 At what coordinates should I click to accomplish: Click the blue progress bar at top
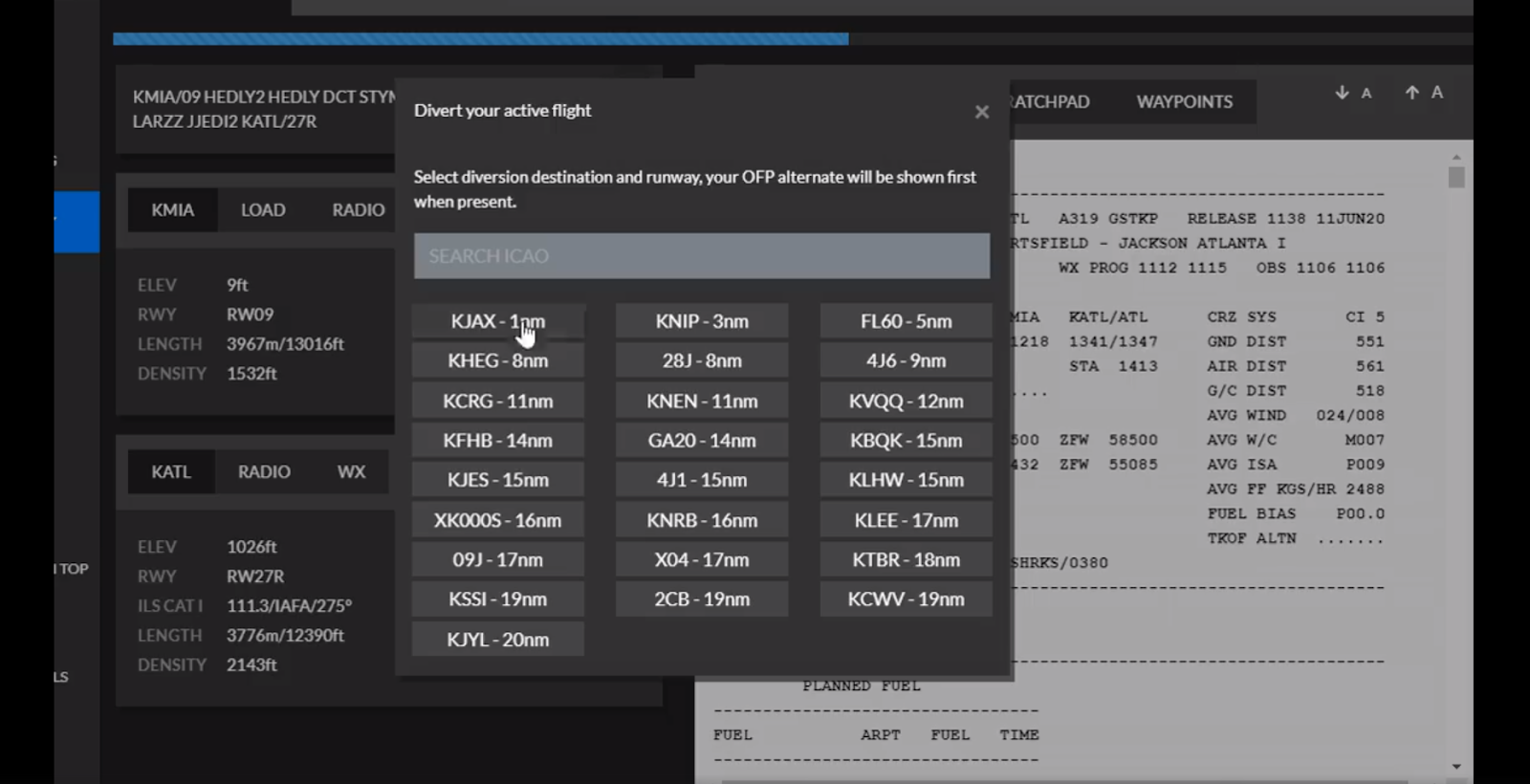(480, 39)
